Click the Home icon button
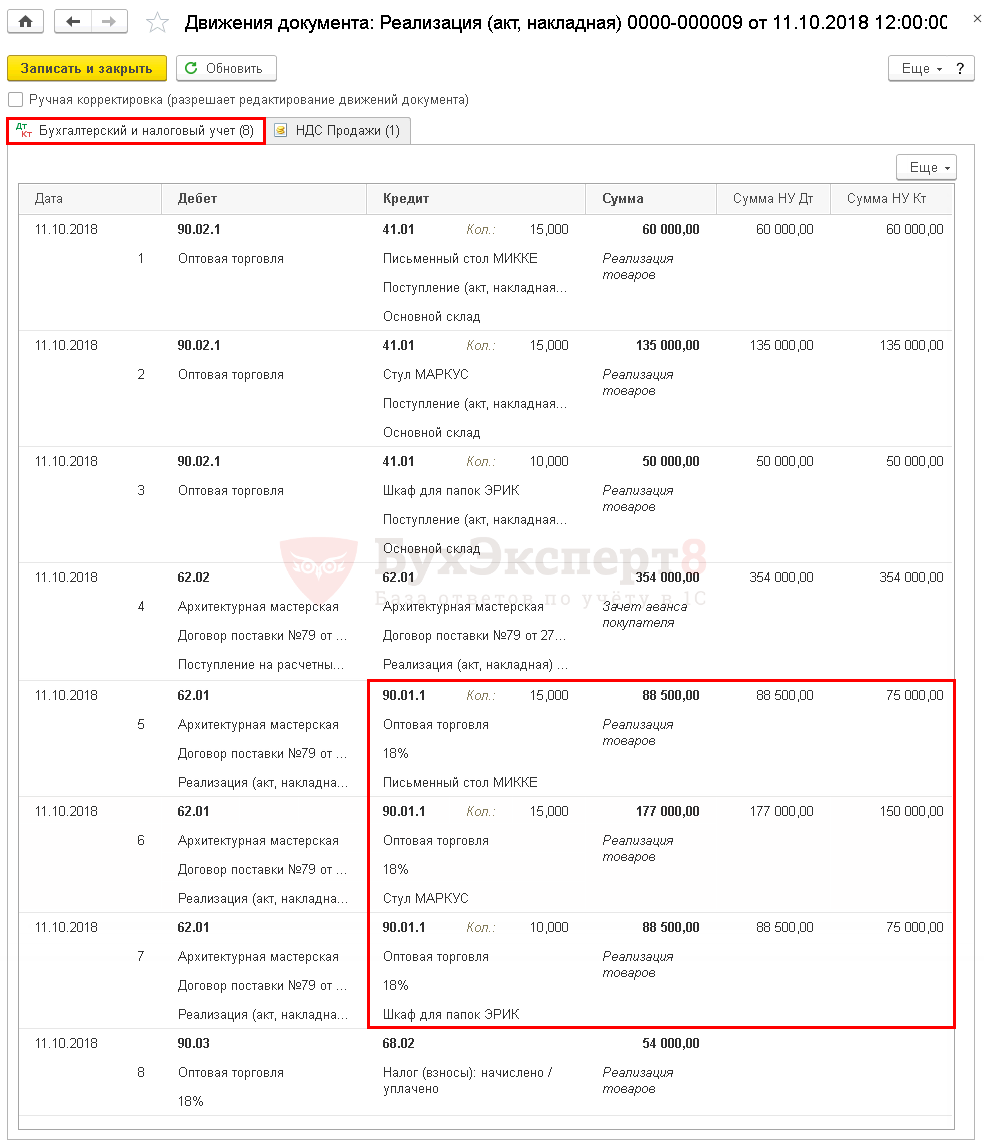 (x=25, y=21)
